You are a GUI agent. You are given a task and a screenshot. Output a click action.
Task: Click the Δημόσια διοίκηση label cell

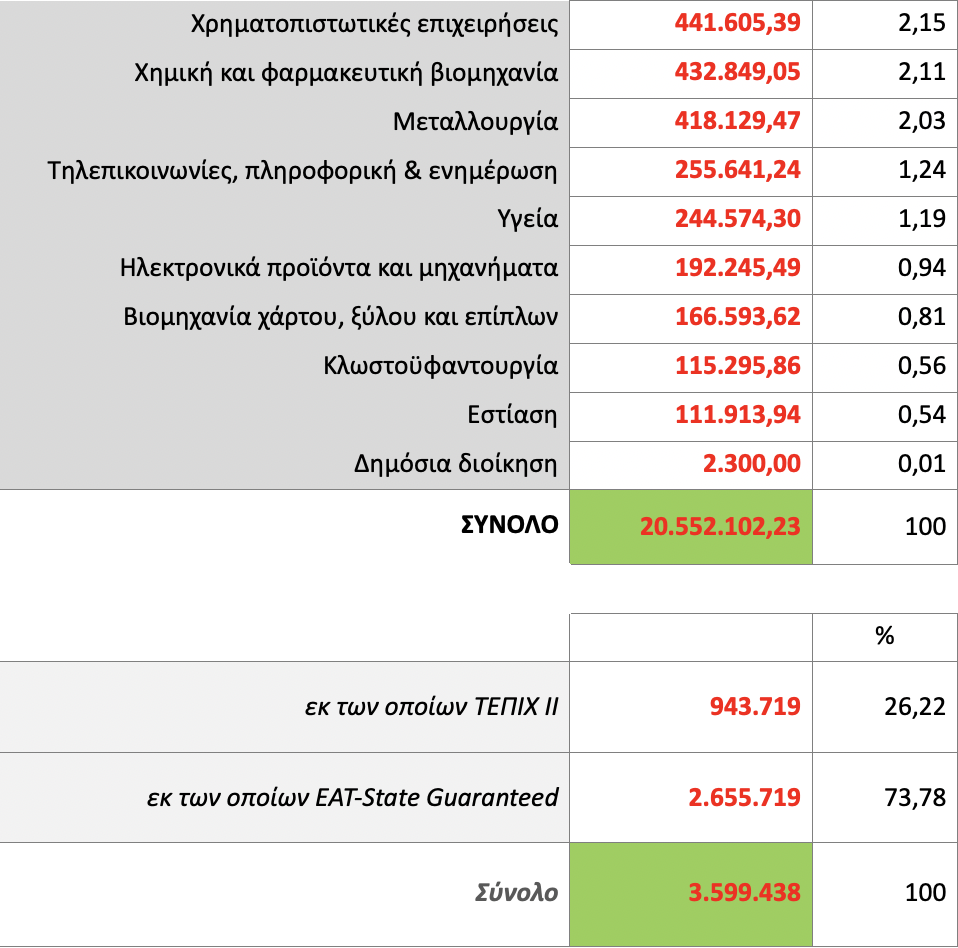tap(456, 464)
